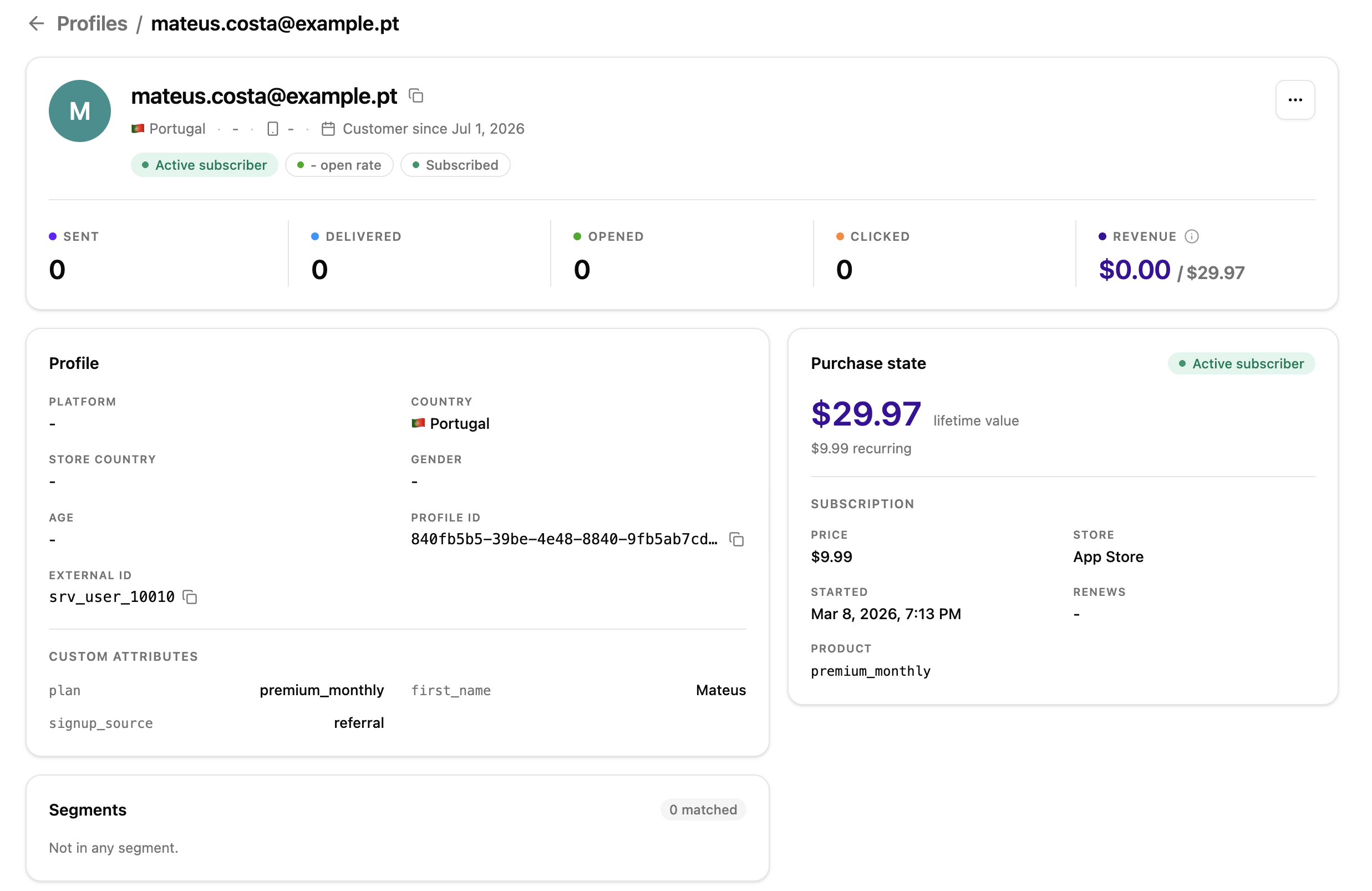Screen dimensions: 1372x891
Task: Click the $0.00 revenue value
Action: point(1135,270)
